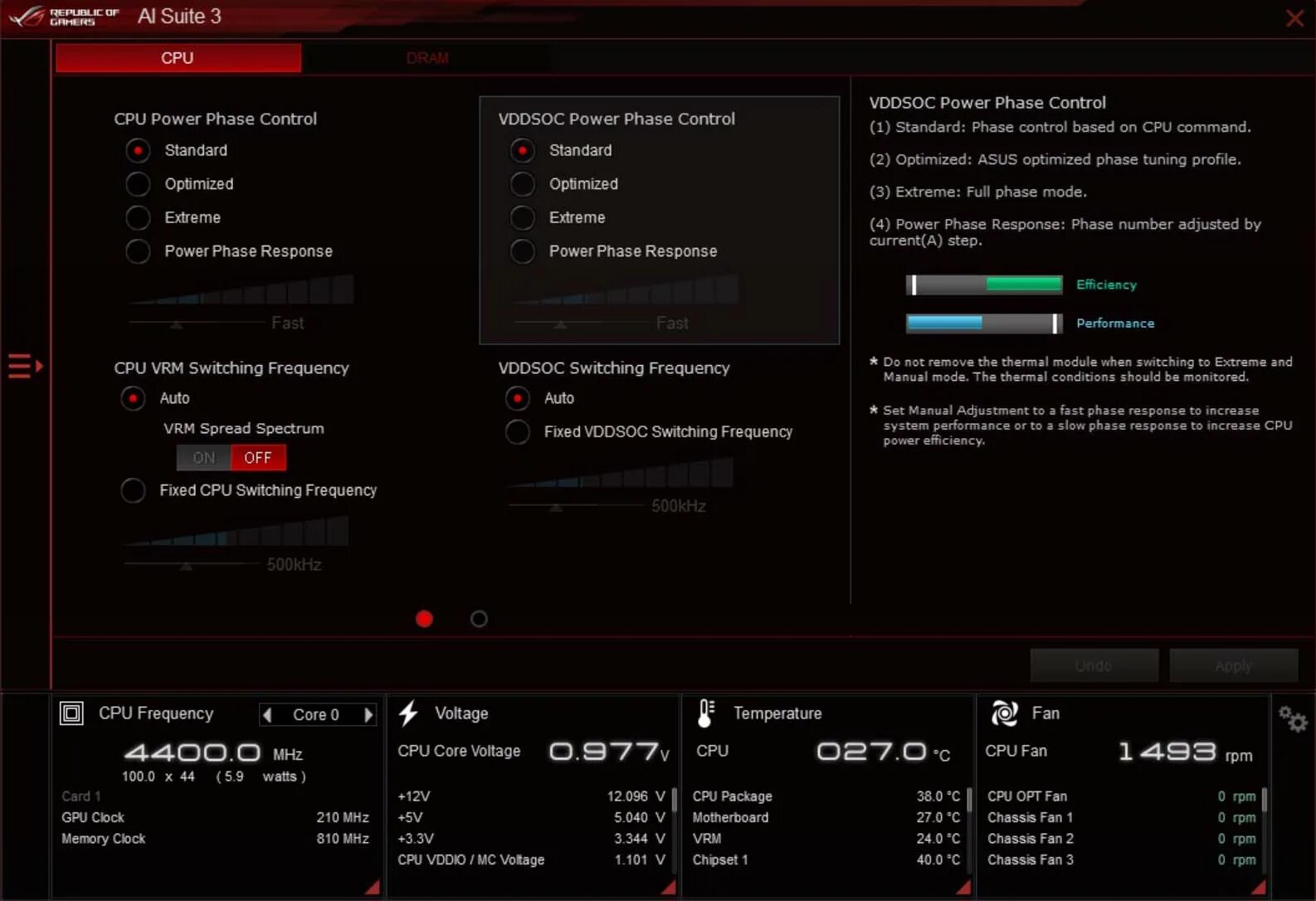This screenshot has height=901, width=1316.
Task: Click the Chipset 1 temperature row
Action: point(826,860)
